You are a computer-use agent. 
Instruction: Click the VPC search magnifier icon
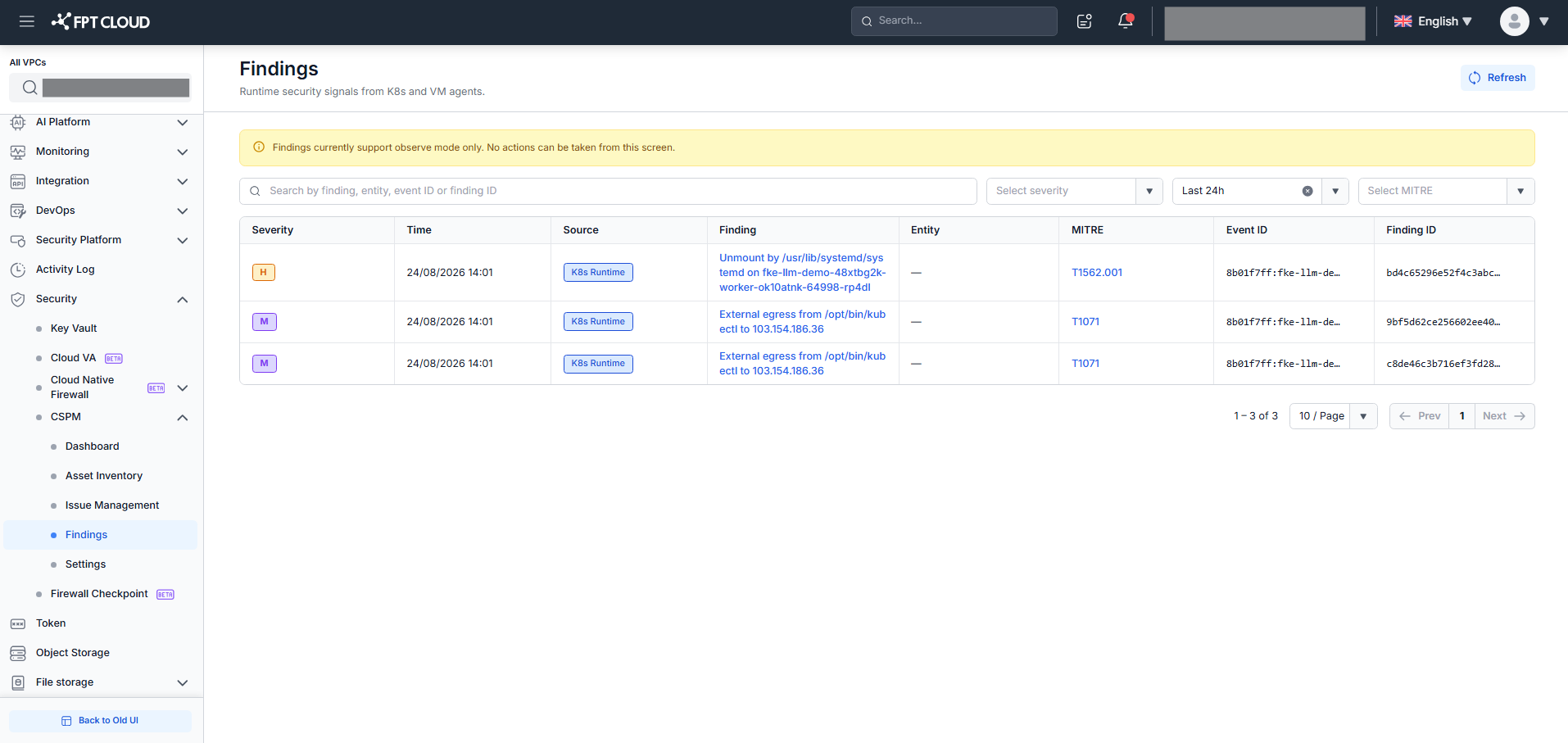pyautogui.click(x=29, y=88)
